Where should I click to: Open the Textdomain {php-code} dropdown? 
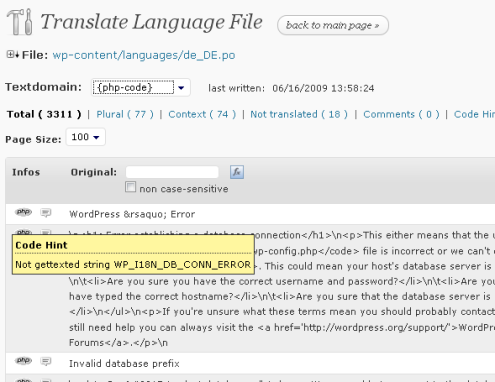tap(141, 88)
